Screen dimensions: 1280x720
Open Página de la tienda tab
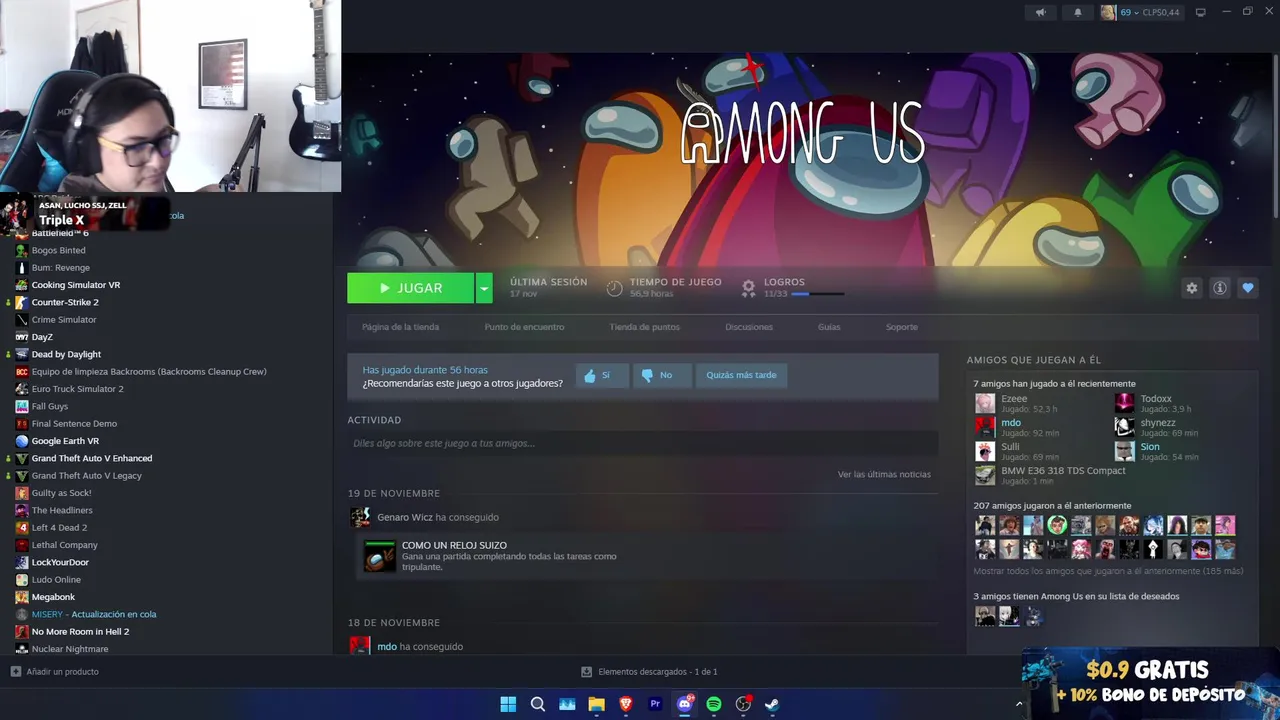400,327
